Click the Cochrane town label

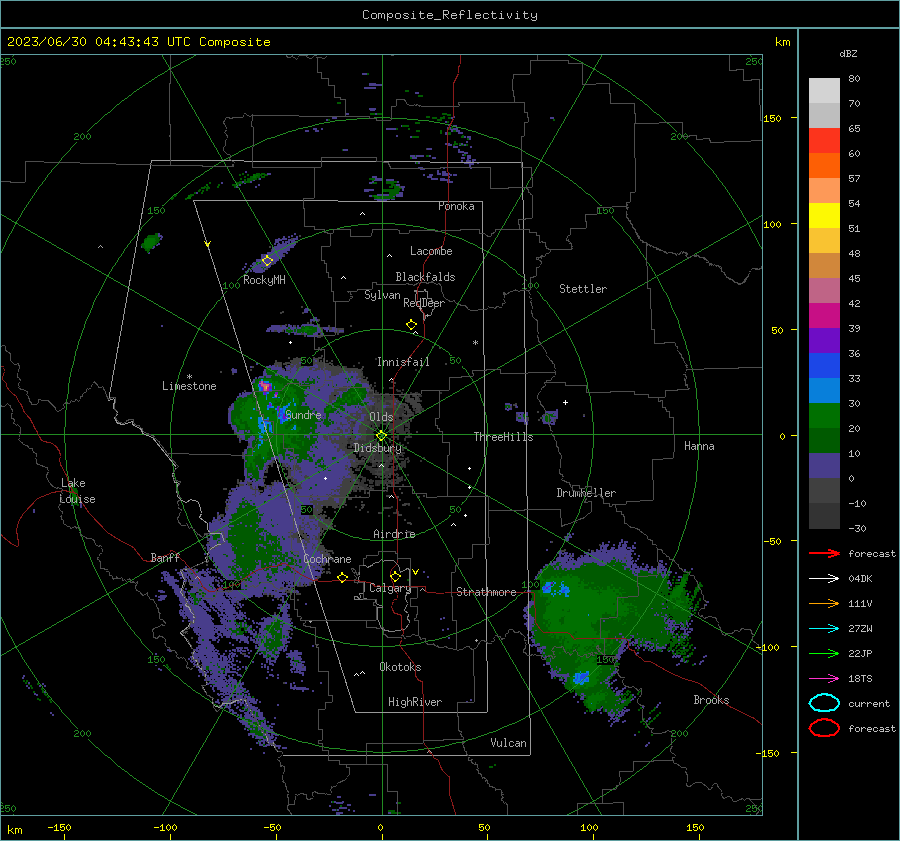327,559
